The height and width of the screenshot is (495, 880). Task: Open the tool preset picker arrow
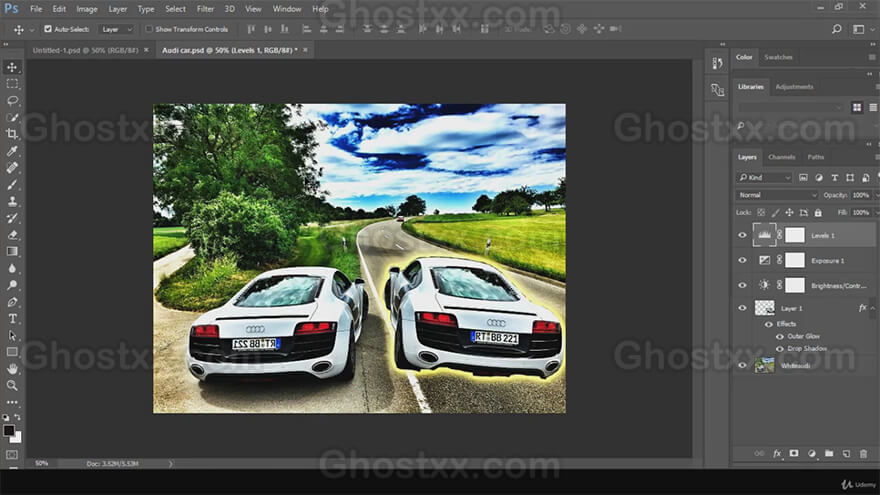pyautogui.click(x=31, y=29)
